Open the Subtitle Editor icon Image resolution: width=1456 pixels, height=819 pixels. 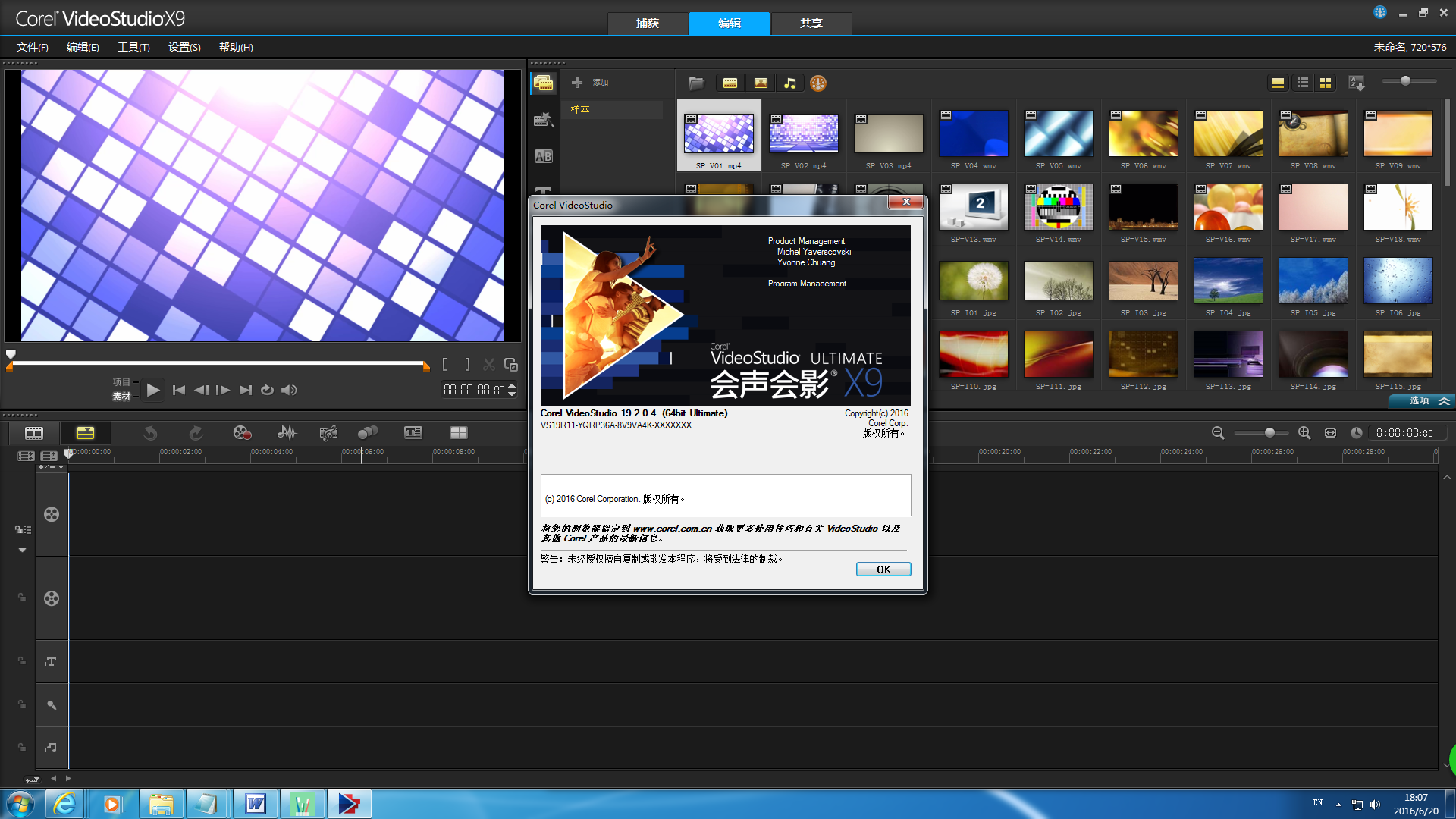(x=413, y=433)
